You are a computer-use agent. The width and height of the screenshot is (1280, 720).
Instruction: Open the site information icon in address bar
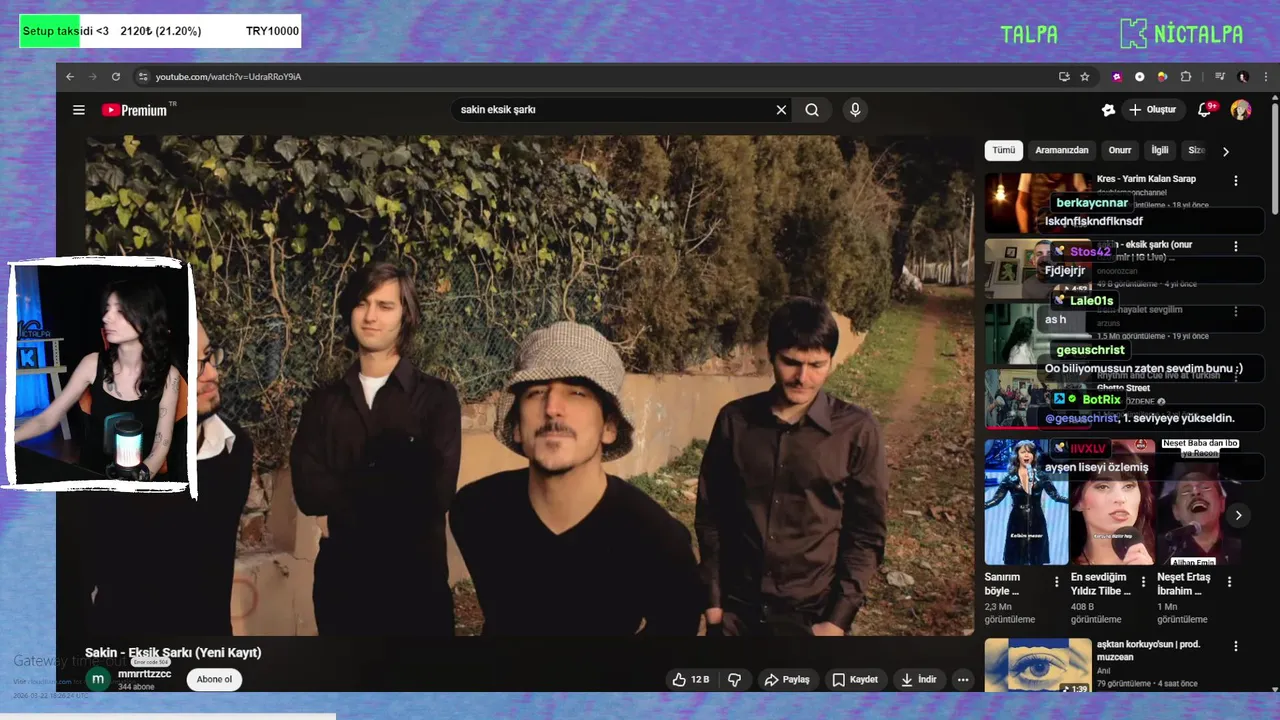pyautogui.click(x=143, y=77)
